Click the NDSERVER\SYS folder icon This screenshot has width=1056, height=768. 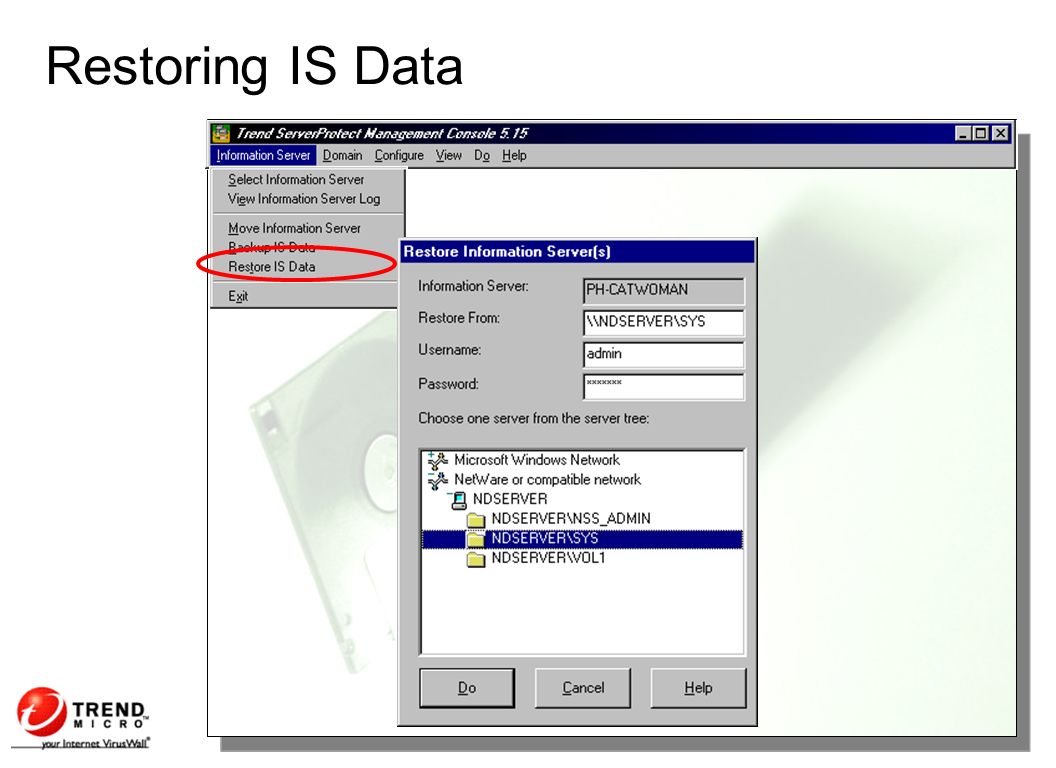476,539
